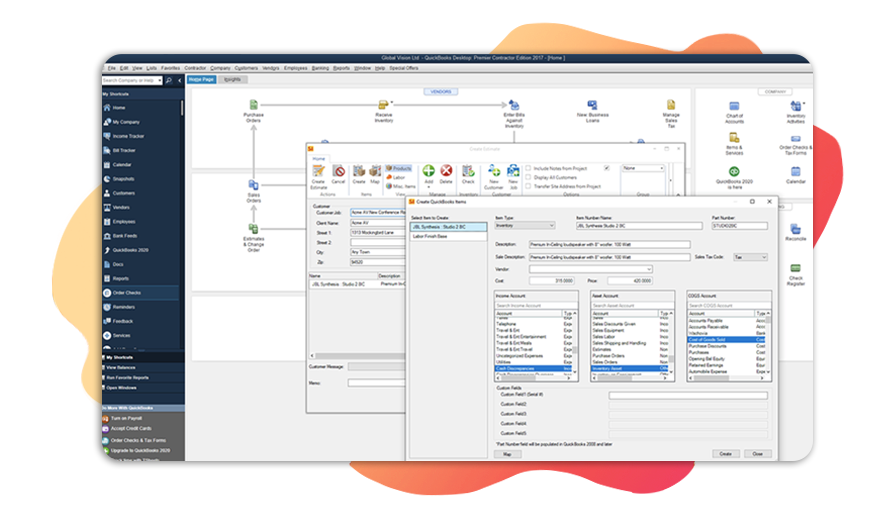Switch to Home Page tab
The width and height of the screenshot is (872, 519).
(201, 80)
